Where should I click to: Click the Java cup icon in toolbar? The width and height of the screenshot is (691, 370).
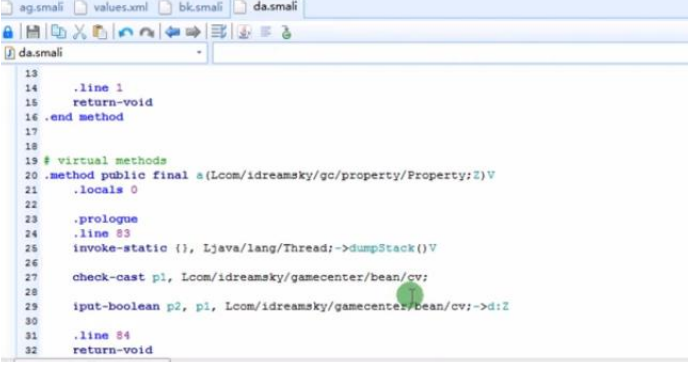pyautogui.click(x=244, y=32)
